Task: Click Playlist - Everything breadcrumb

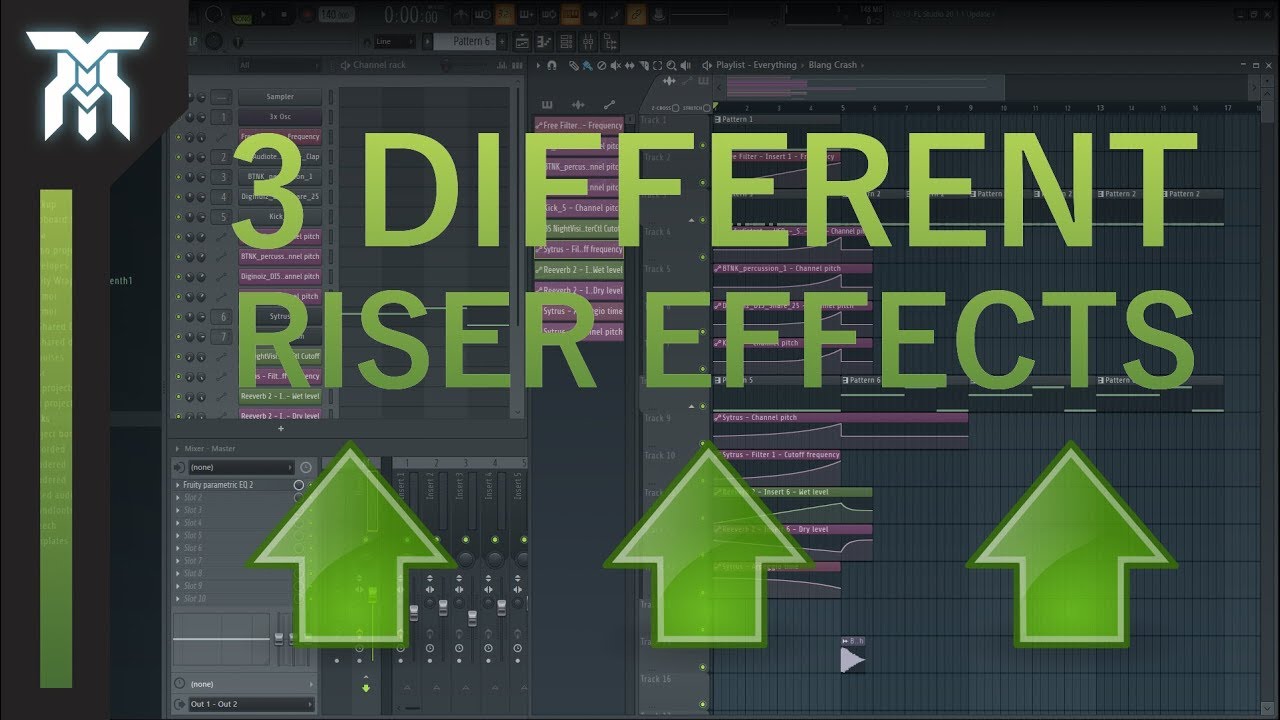Action: 756,65
